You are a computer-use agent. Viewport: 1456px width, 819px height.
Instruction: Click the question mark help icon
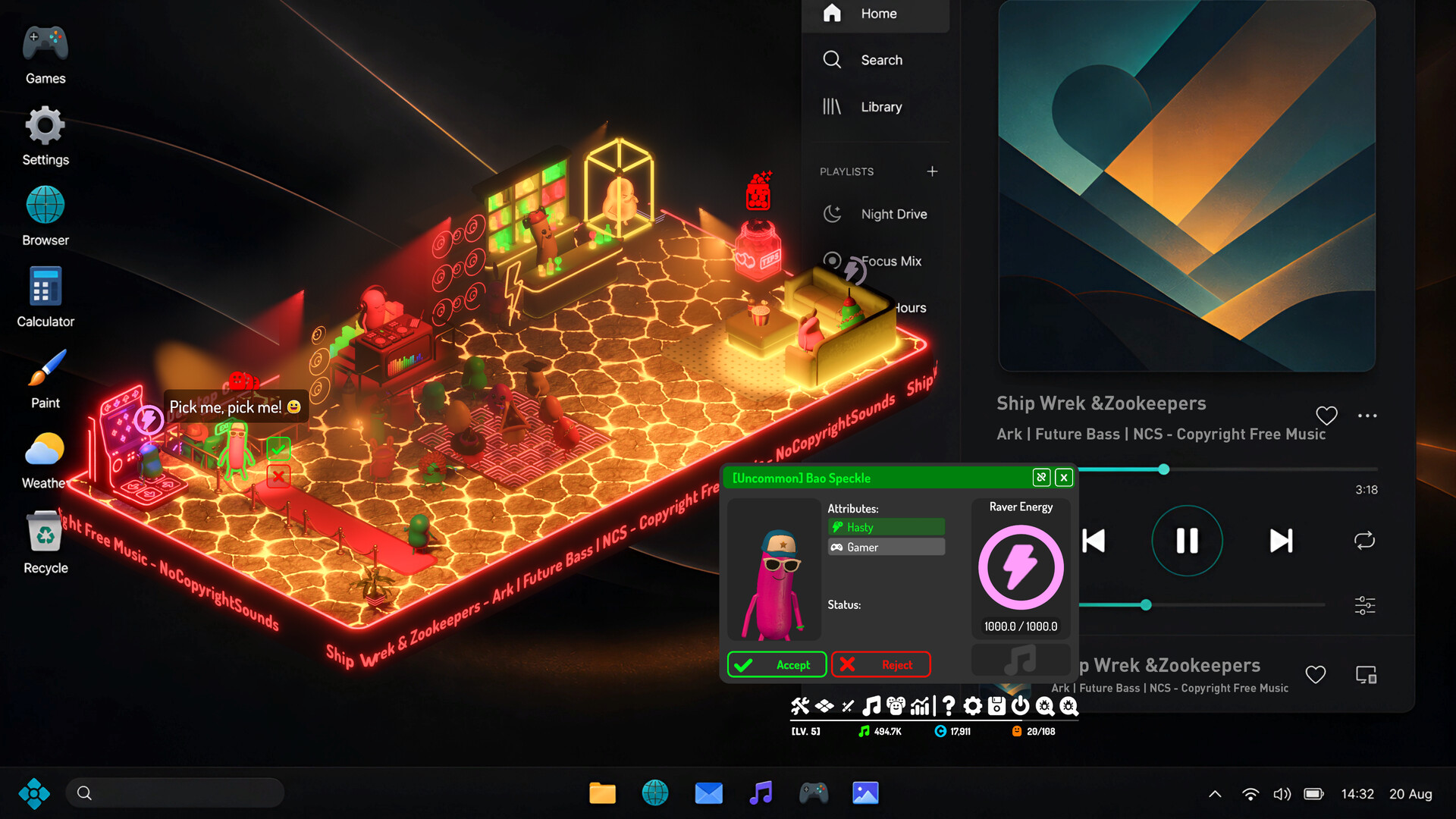[948, 706]
